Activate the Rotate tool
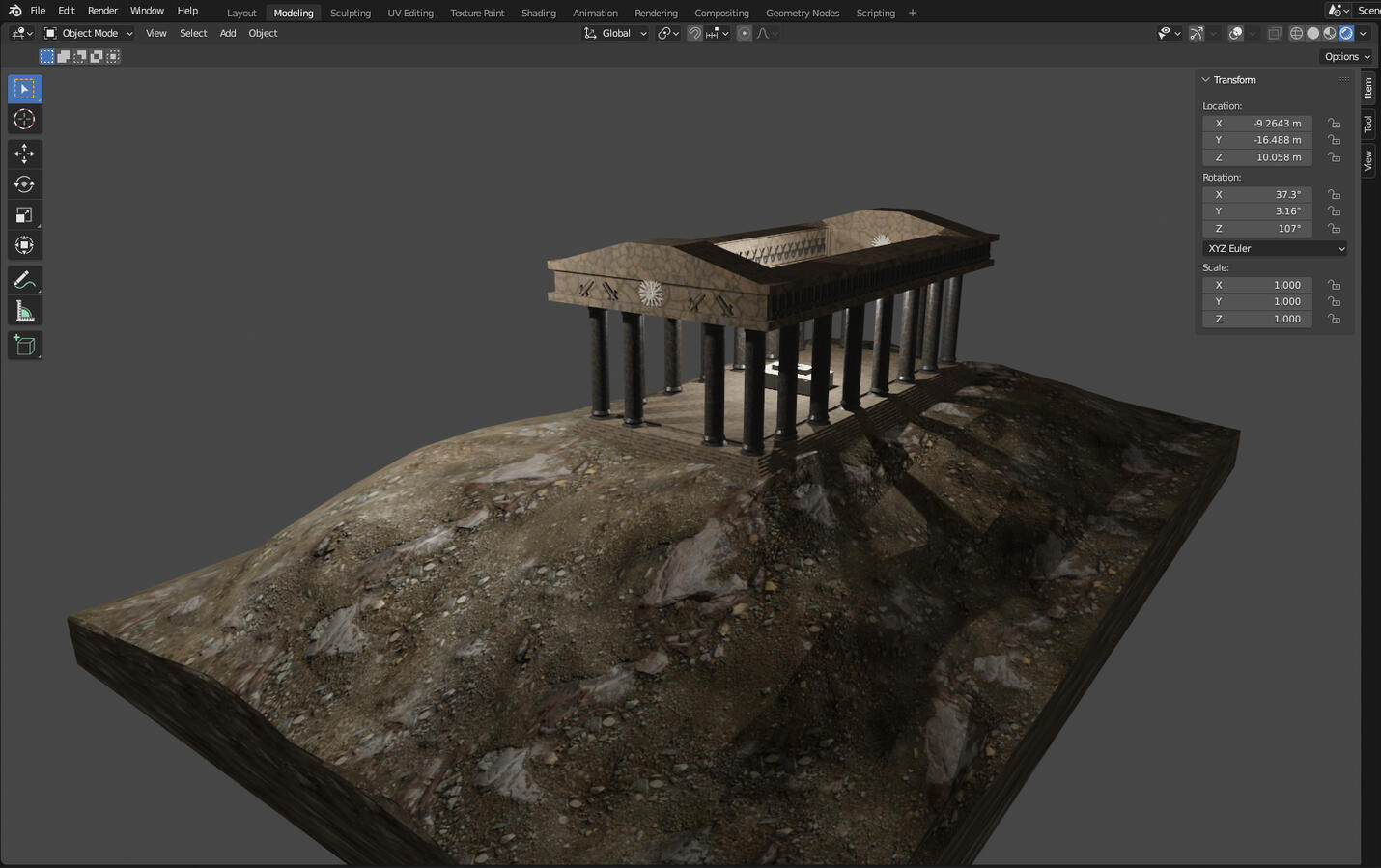The height and width of the screenshot is (868, 1381). [24, 184]
